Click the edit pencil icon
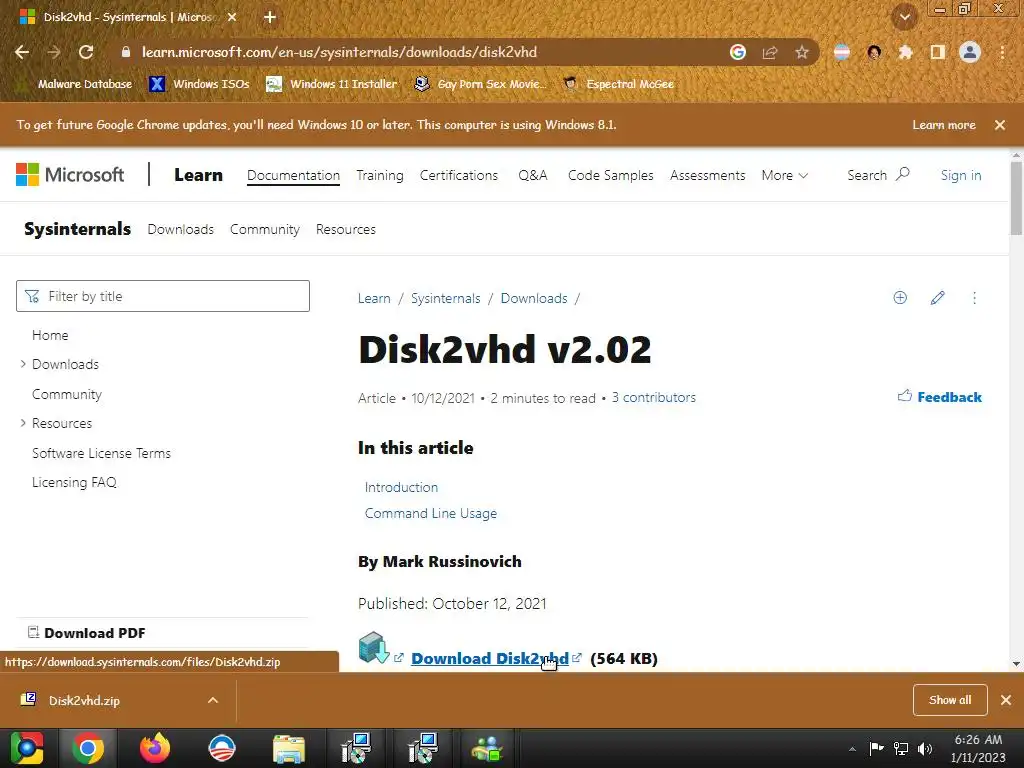 pos(937,298)
